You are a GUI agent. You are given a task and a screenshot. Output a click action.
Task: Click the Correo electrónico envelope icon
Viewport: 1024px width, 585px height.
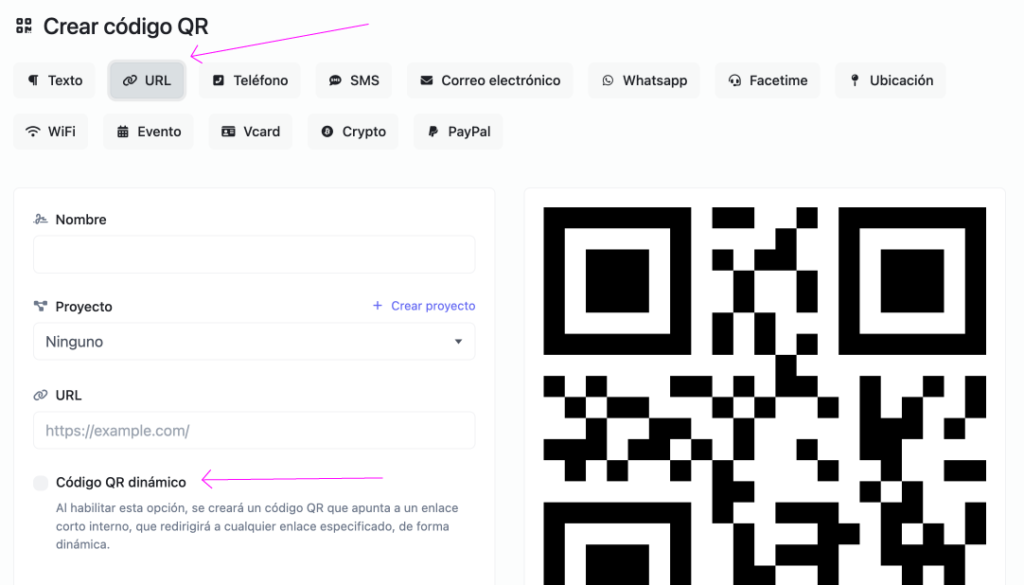click(x=427, y=81)
